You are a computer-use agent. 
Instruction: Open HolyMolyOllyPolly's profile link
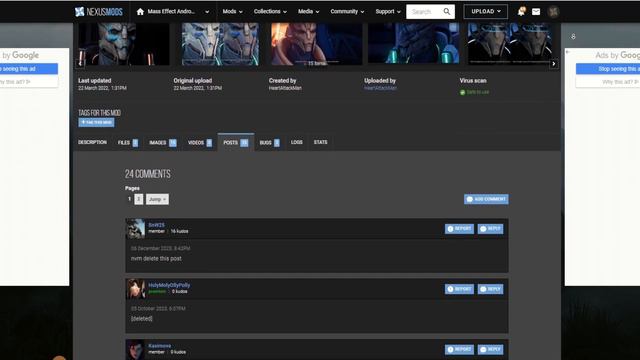[169, 285]
